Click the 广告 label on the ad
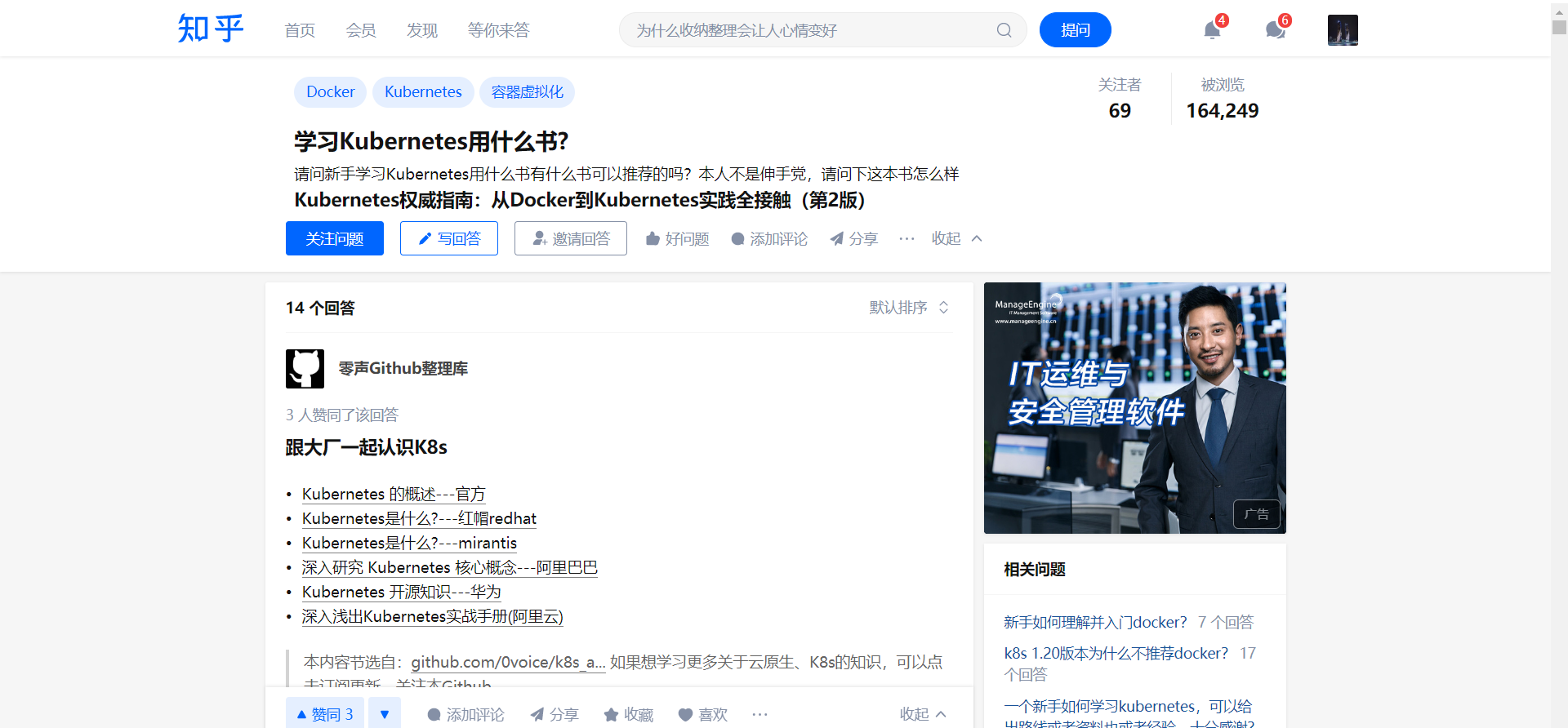1568x728 pixels. pyautogui.click(x=1256, y=515)
